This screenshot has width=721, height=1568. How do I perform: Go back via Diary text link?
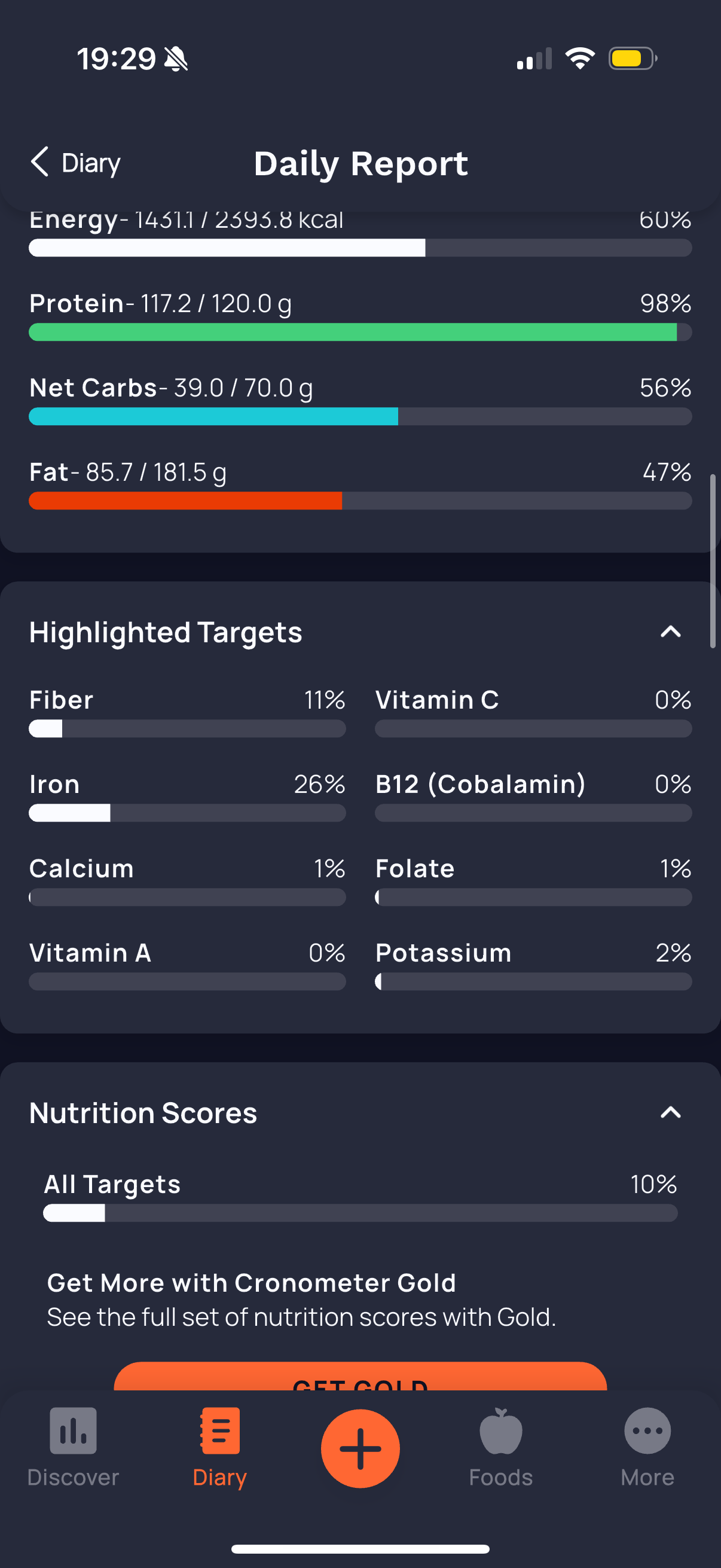coord(91,163)
